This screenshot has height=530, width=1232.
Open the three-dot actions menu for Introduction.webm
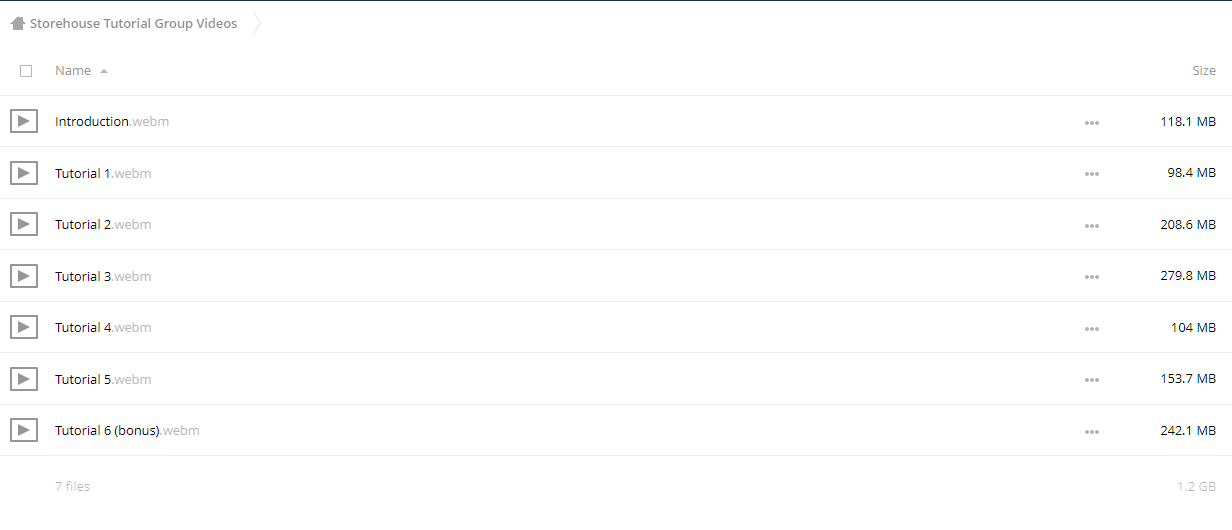[x=1092, y=123]
